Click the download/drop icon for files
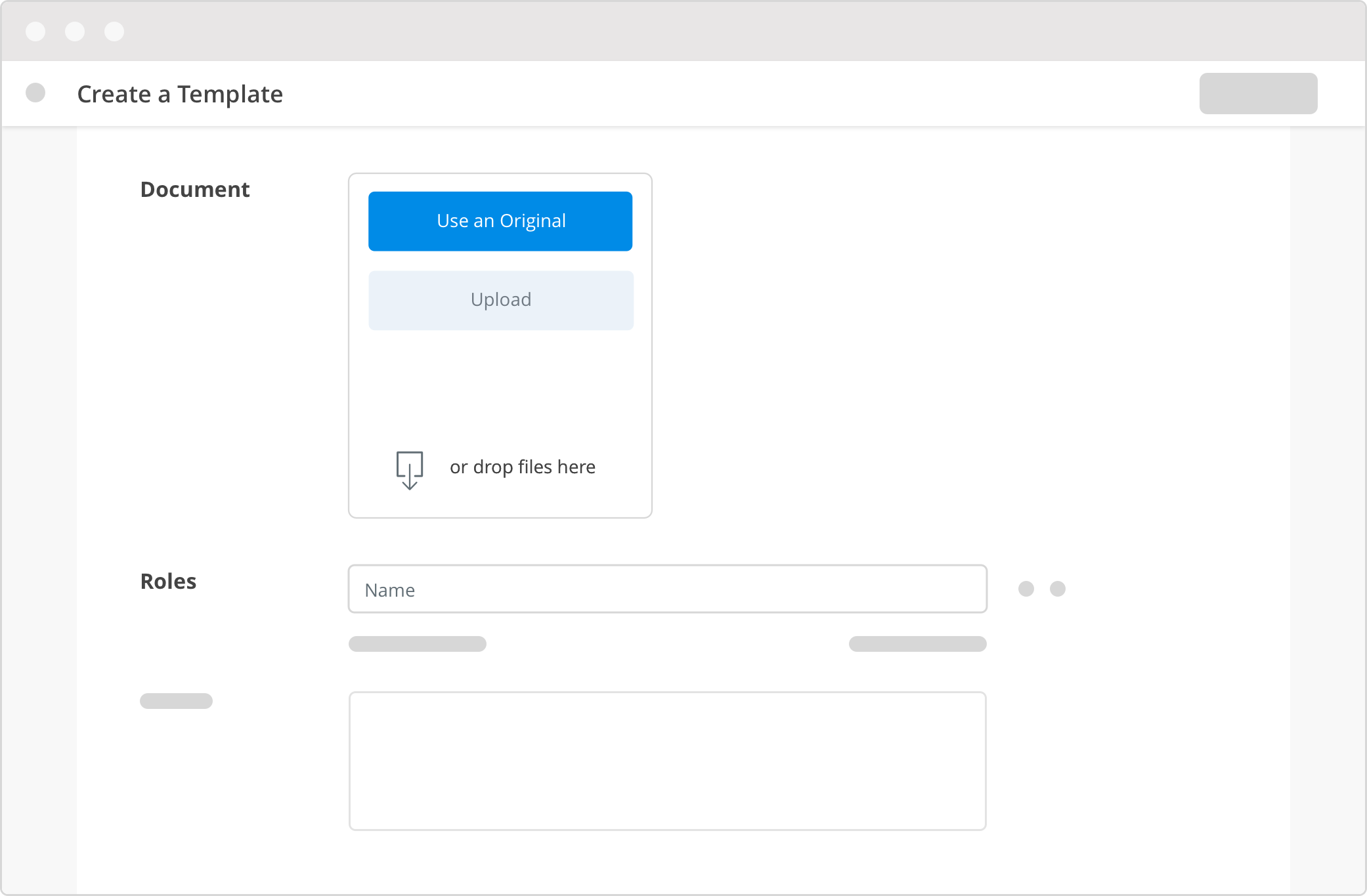The width and height of the screenshot is (1367, 896). [x=410, y=466]
